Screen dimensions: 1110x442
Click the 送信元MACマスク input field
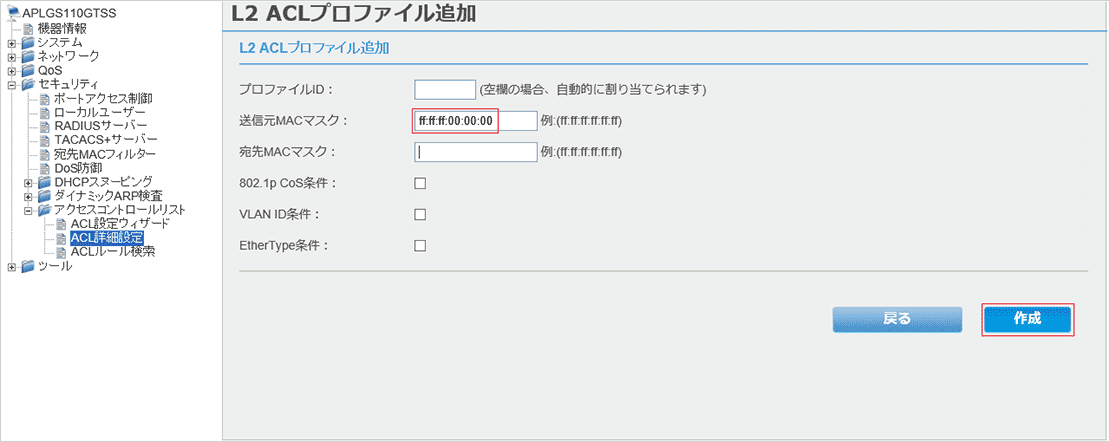coord(476,121)
